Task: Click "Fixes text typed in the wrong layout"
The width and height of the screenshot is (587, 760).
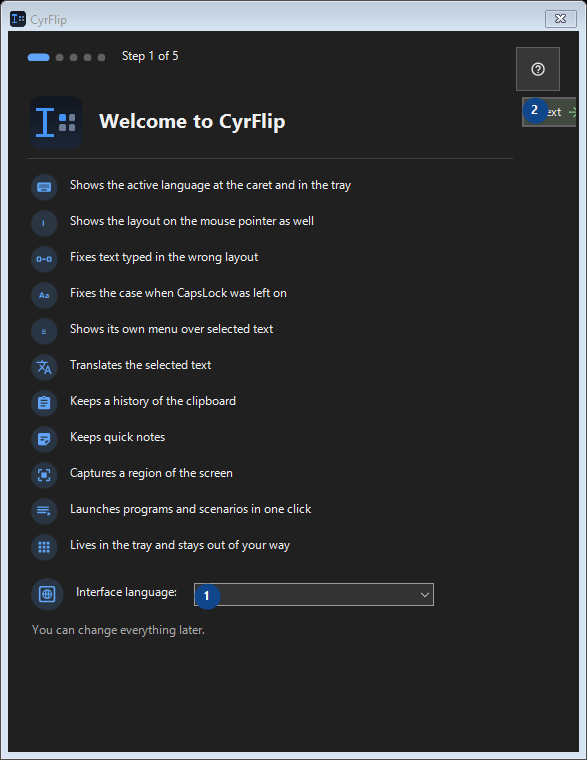Action: click(x=164, y=257)
